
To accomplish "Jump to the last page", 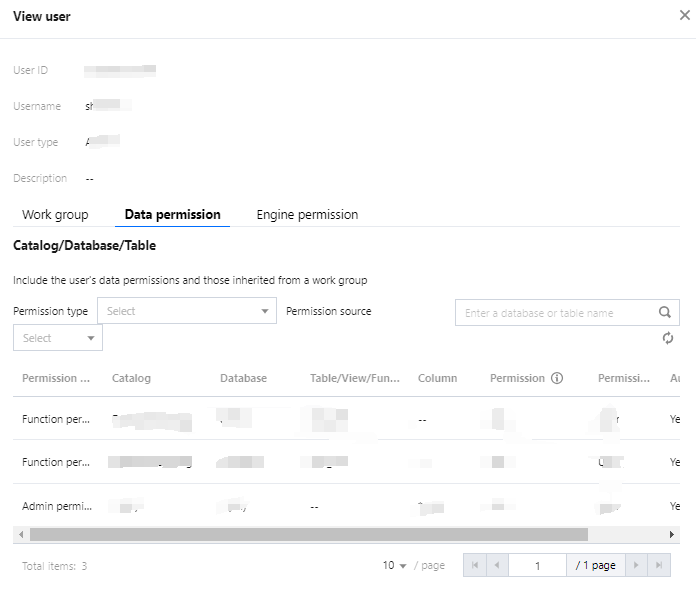I will pos(658,565).
